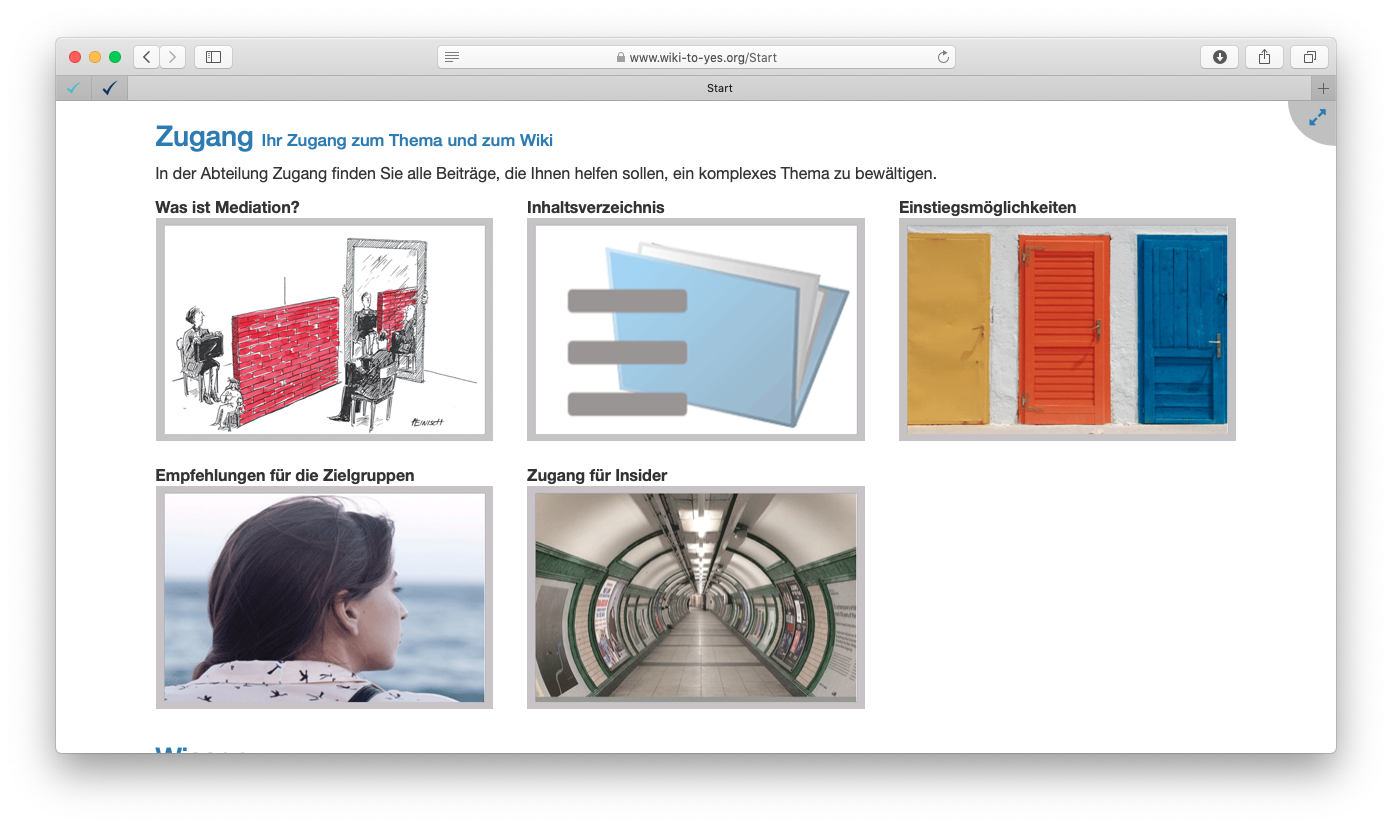
Task: Open the Share menu icon
Action: (1264, 57)
